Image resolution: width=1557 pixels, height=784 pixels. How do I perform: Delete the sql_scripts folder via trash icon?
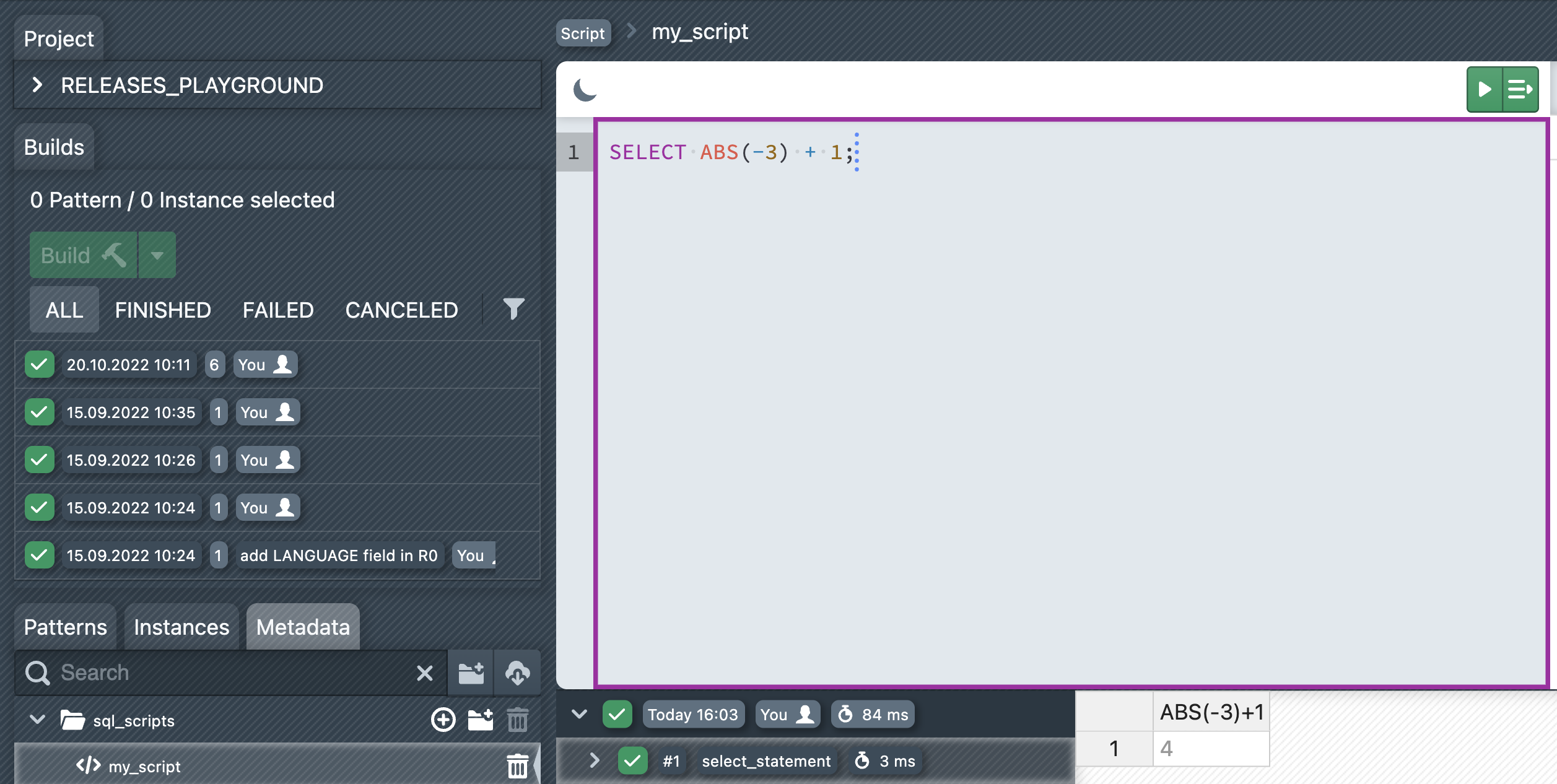(x=517, y=720)
